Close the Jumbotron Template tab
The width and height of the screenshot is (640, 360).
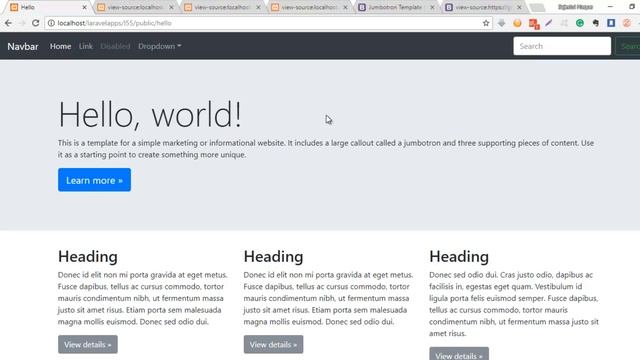click(432, 7)
